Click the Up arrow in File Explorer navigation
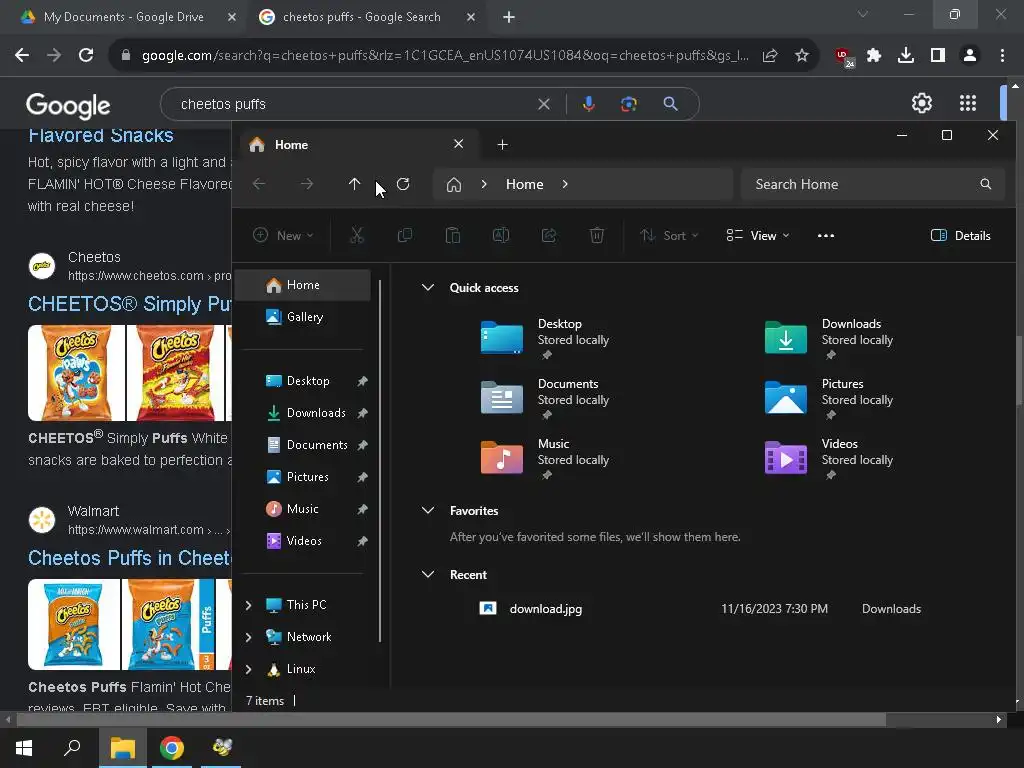 (x=355, y=184)
